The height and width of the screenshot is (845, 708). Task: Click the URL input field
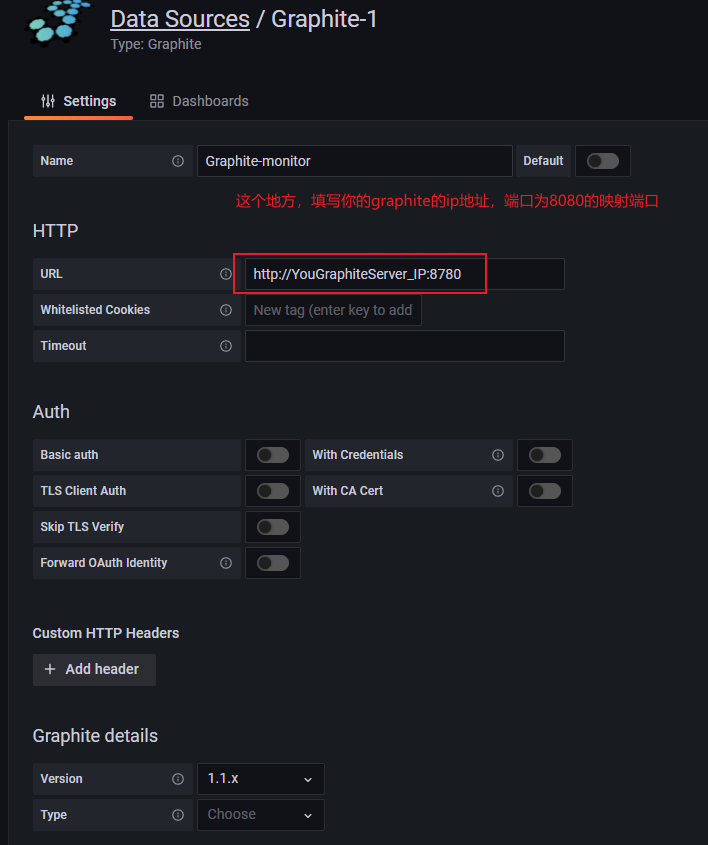(404, 274)
